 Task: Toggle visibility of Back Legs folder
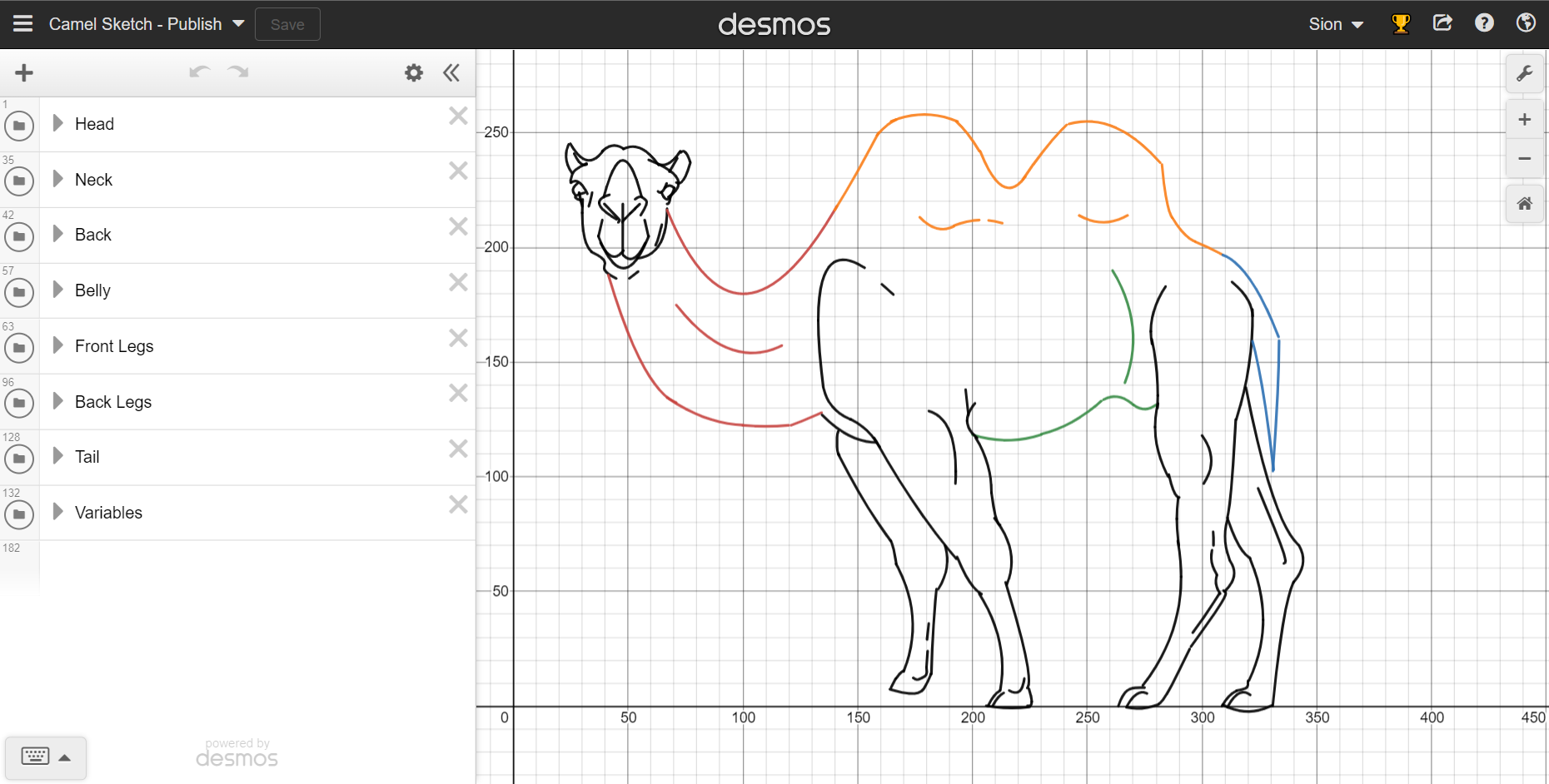[19, 403]
